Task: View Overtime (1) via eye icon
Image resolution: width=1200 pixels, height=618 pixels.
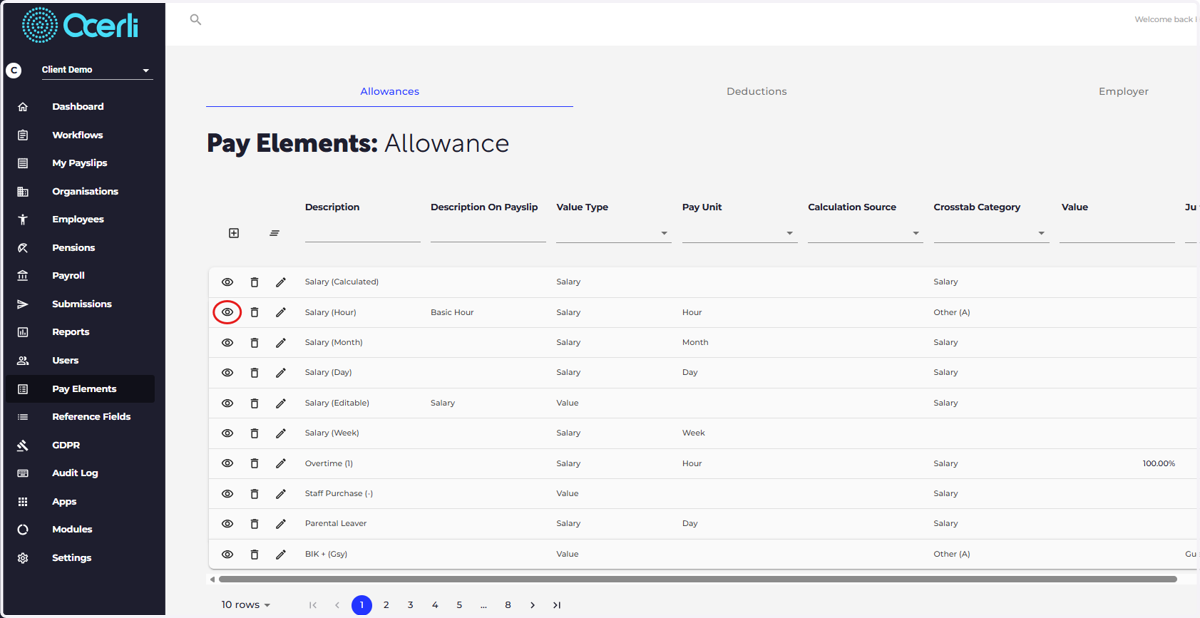Action: tap(227, 463)
